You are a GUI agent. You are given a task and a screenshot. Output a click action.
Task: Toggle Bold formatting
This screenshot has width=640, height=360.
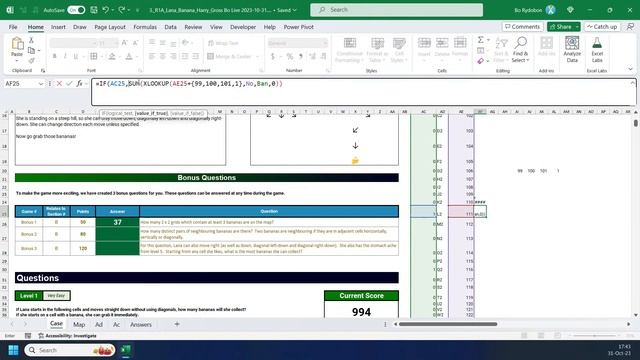[54, 56]
